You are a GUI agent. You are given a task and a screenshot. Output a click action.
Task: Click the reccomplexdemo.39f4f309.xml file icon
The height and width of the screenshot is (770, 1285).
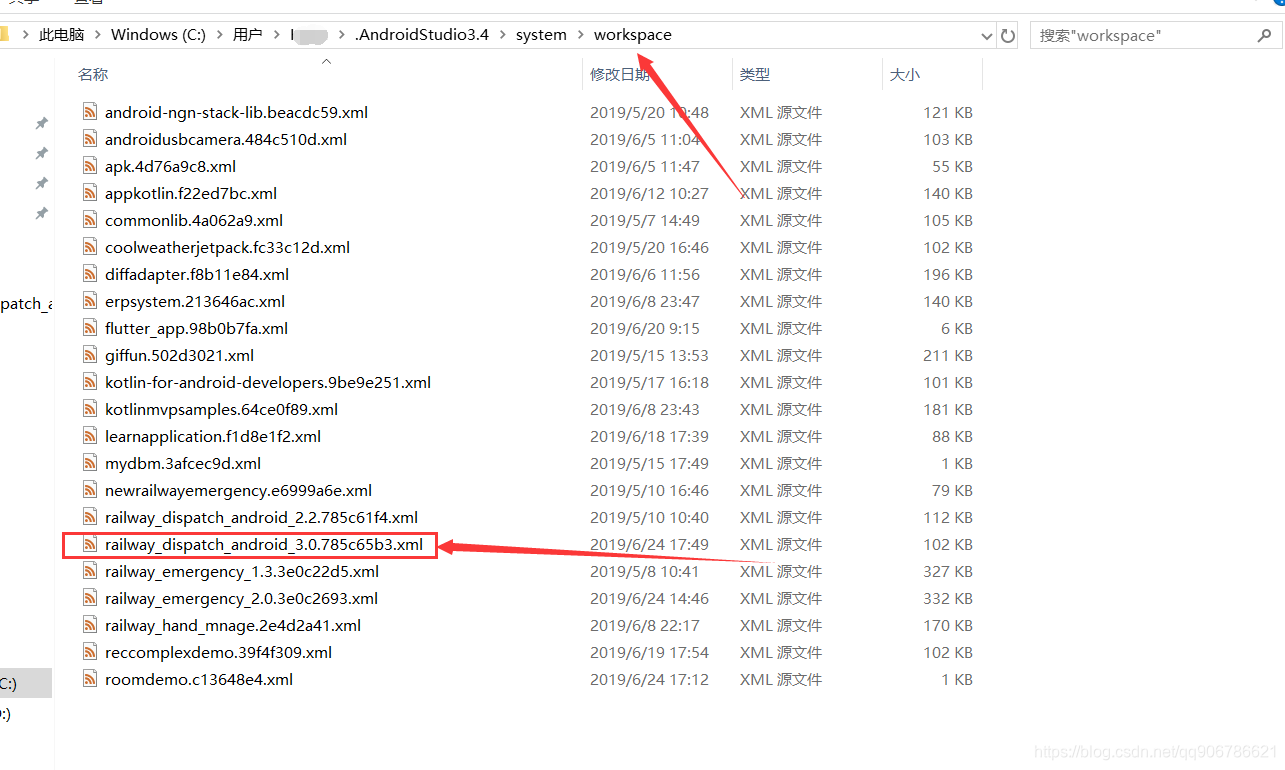click(90, 652)
